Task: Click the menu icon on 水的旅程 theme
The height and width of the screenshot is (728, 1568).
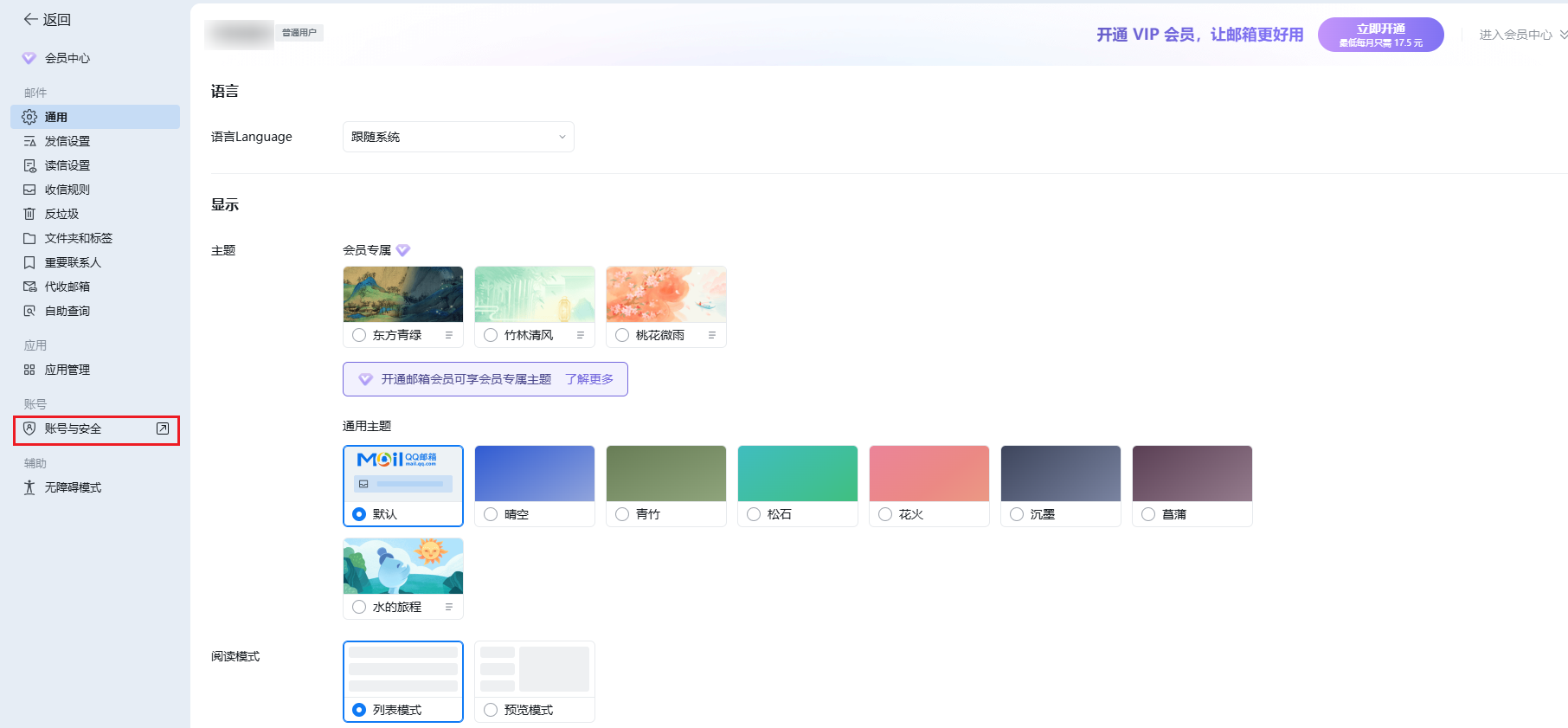Action: pos(449,607)
